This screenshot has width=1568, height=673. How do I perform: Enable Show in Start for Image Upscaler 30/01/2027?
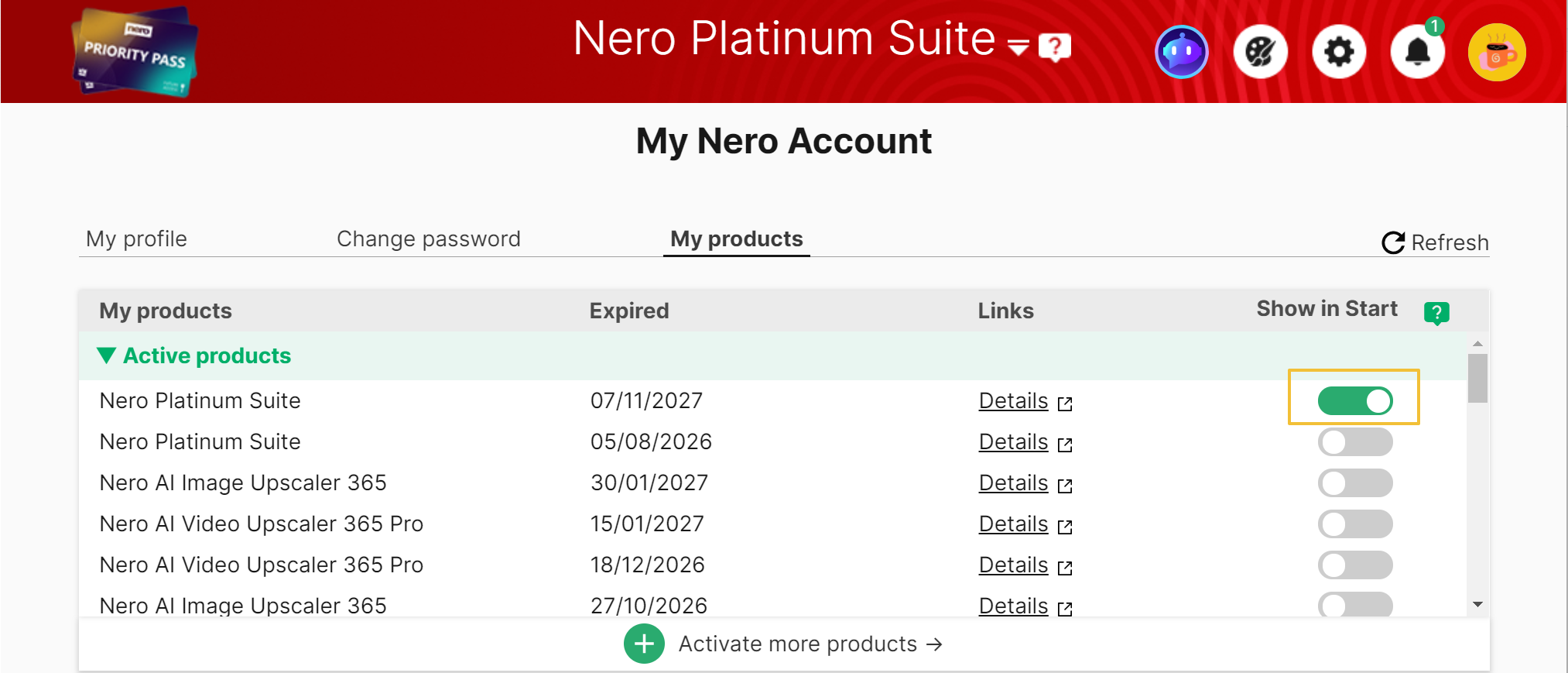coord(1355,483)
